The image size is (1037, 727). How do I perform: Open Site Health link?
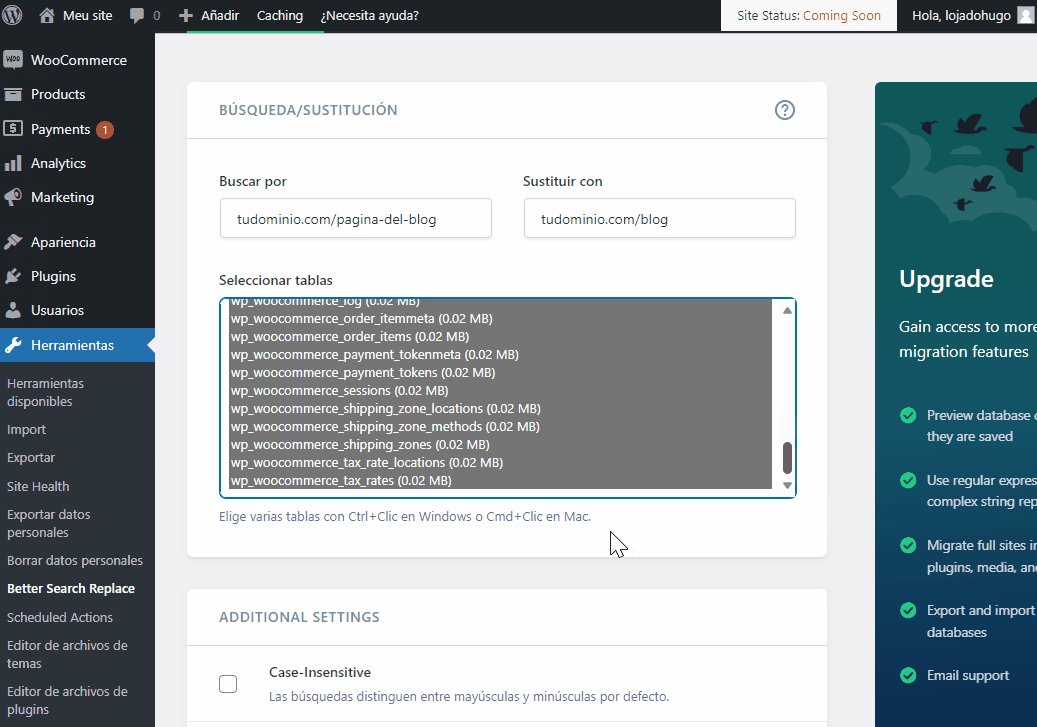(x=38, y=486)
